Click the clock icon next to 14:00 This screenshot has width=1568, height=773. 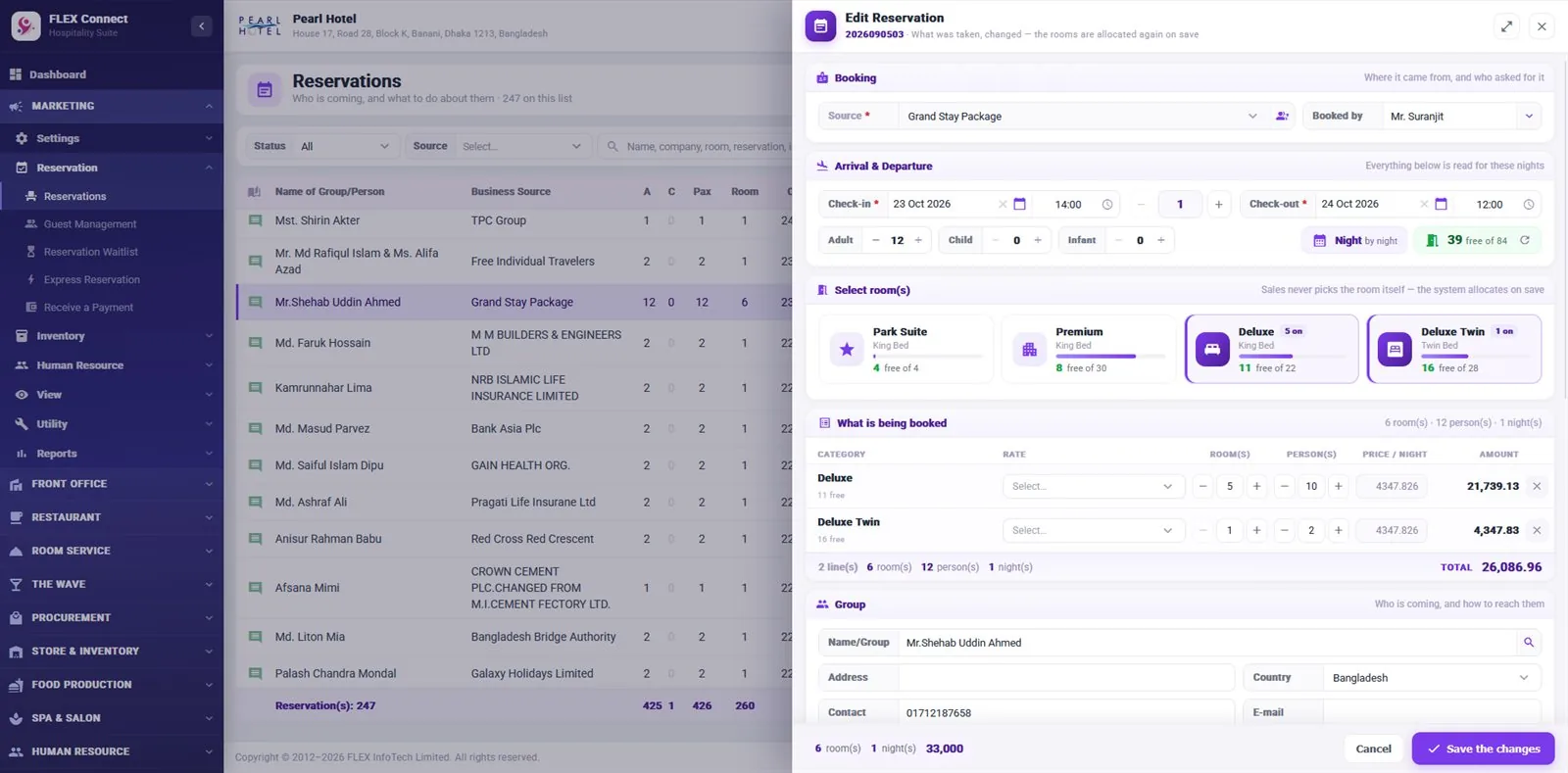[x=1107, y=204]
